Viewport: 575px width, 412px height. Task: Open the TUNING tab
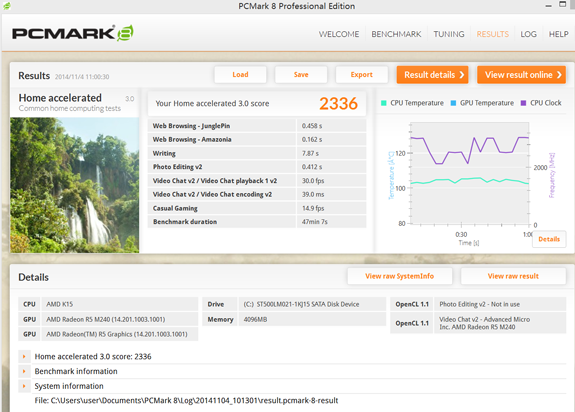point(449,34)
